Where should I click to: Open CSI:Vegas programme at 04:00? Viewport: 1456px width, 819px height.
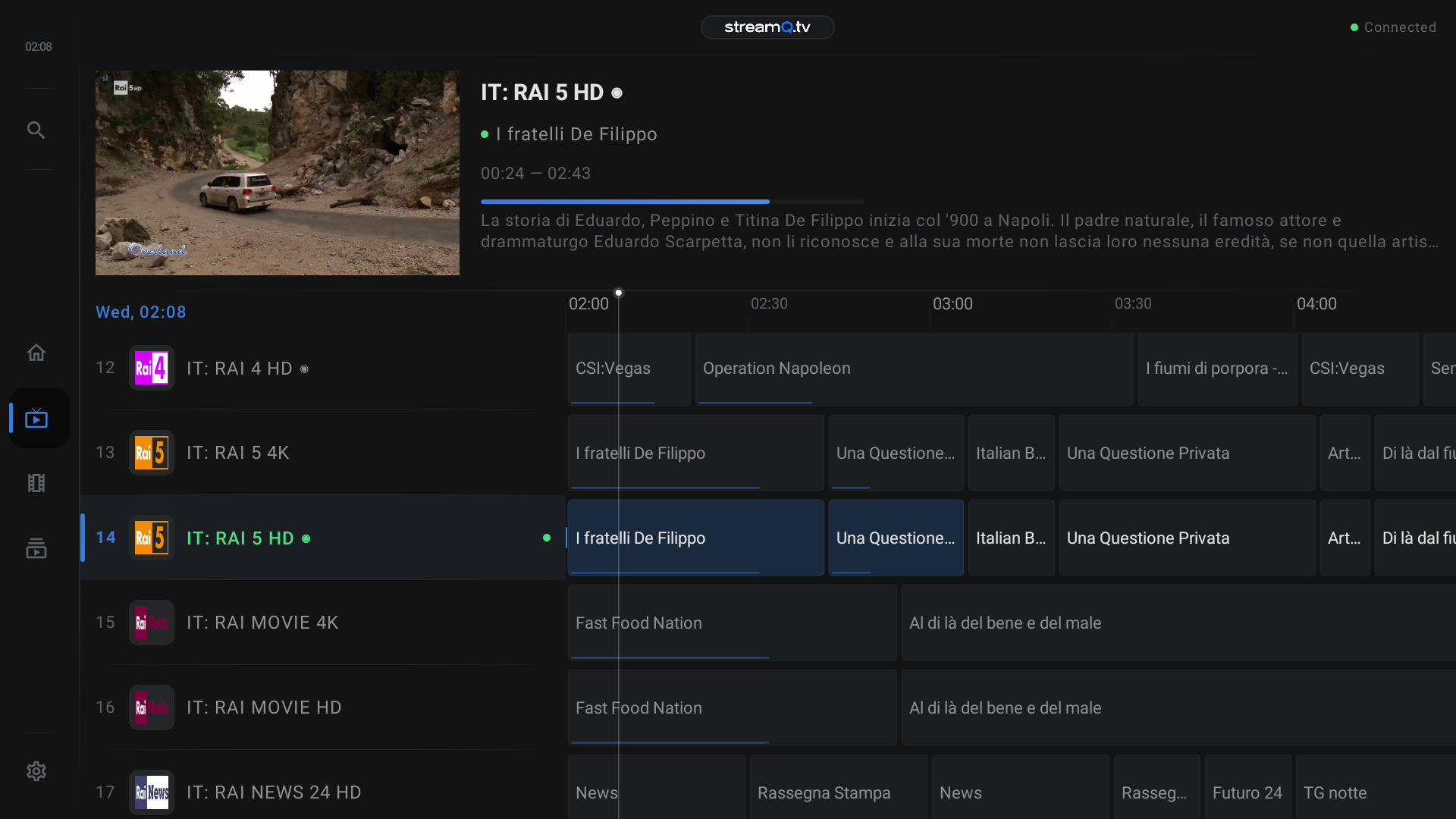1360,369
